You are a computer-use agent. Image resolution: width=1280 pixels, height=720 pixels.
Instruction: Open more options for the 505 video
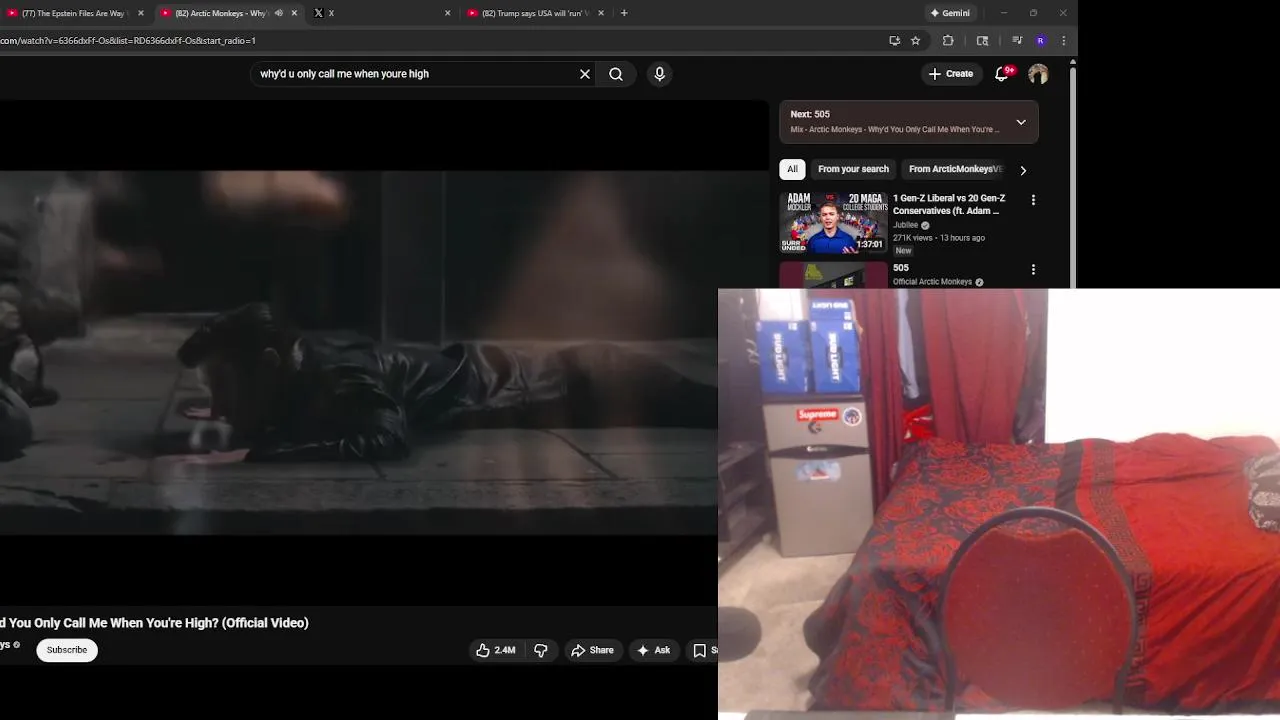(1033, 269)
